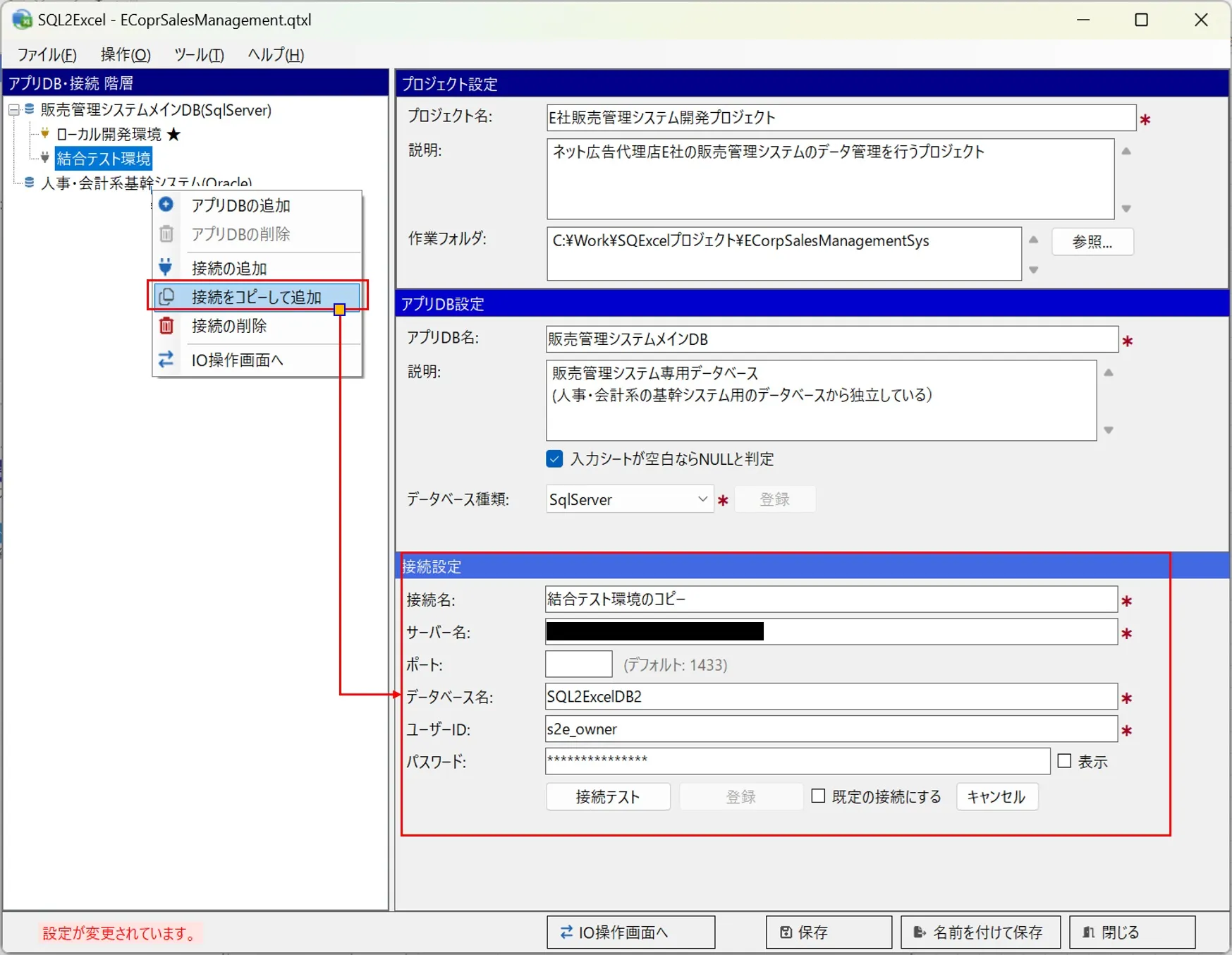The height and width of the screenshot is (955, 1232).
Task: Check 既定の接続にする checkbox
Action: (819, 796)
